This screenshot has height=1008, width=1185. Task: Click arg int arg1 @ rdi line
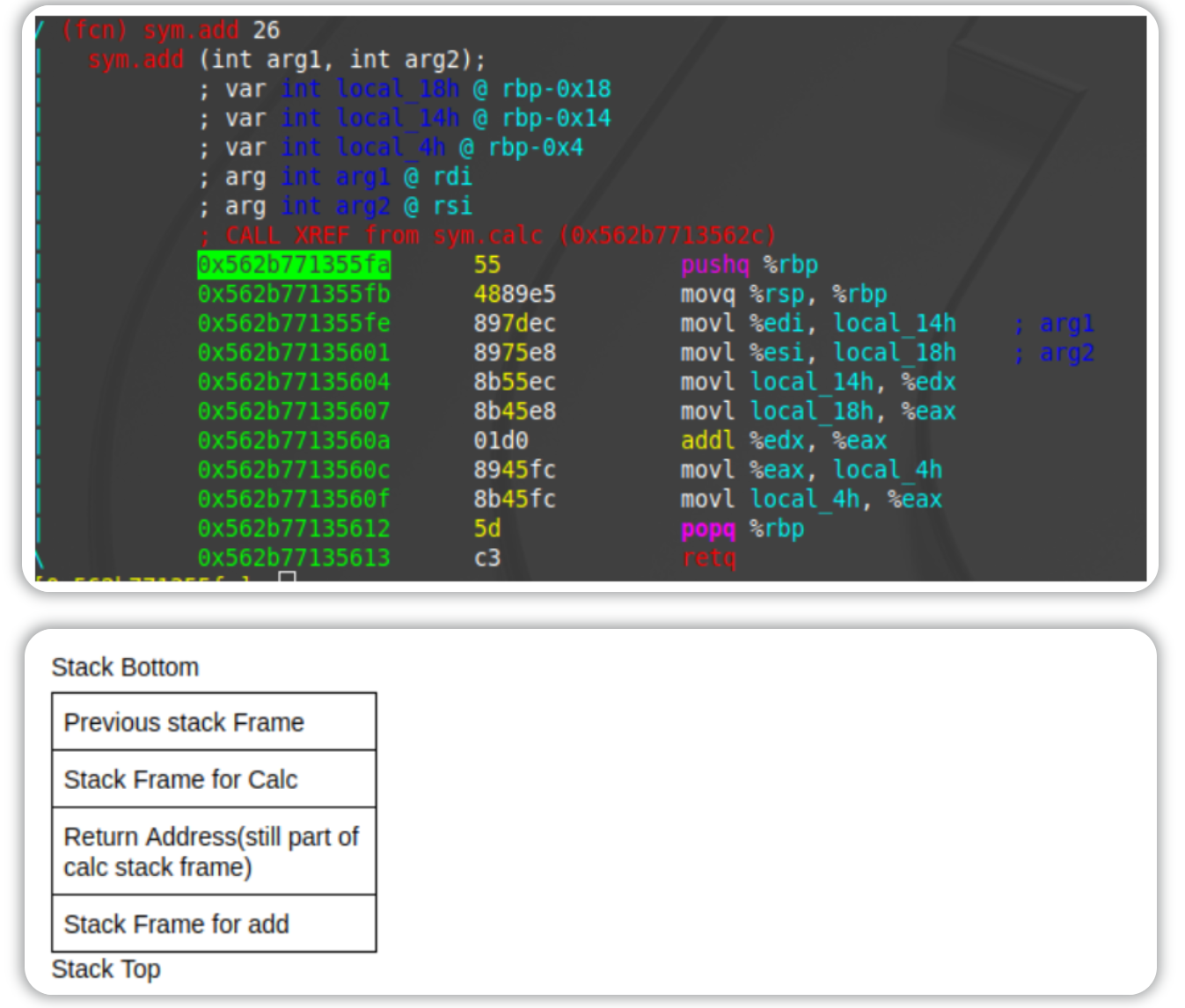[x=335, y=177]
